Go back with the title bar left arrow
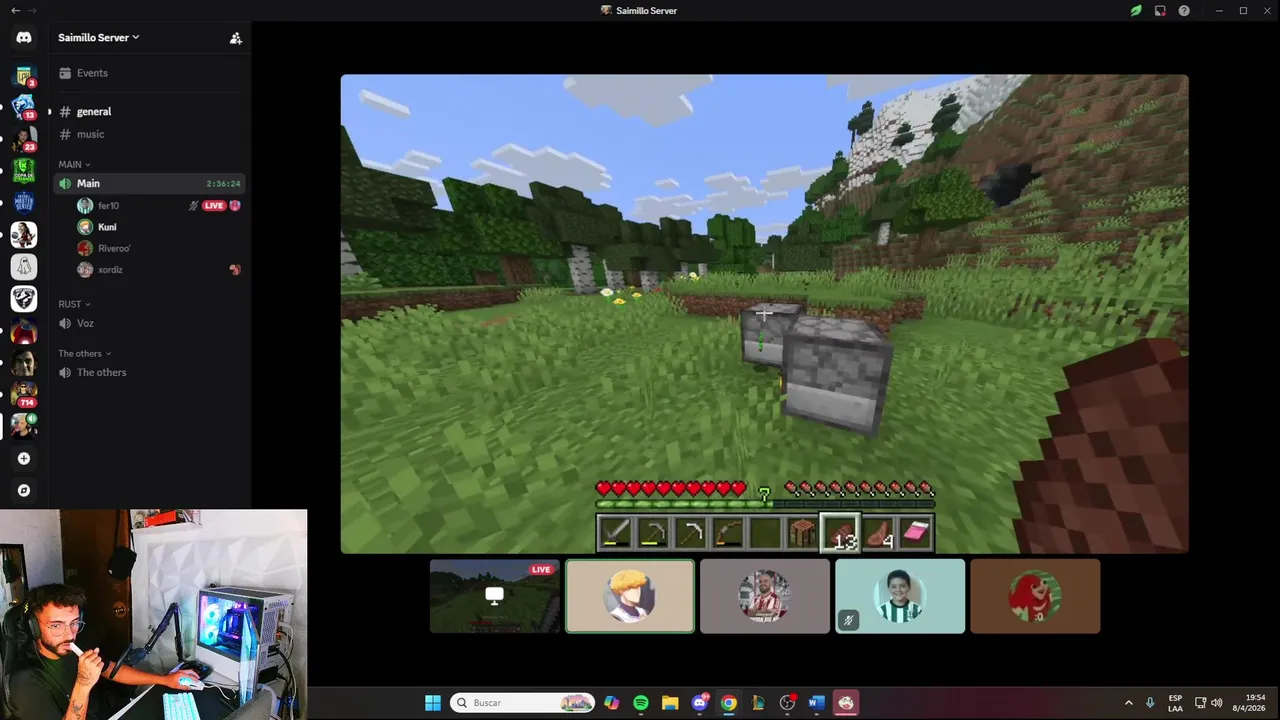1280x720 pixels. tap(15, 11)
